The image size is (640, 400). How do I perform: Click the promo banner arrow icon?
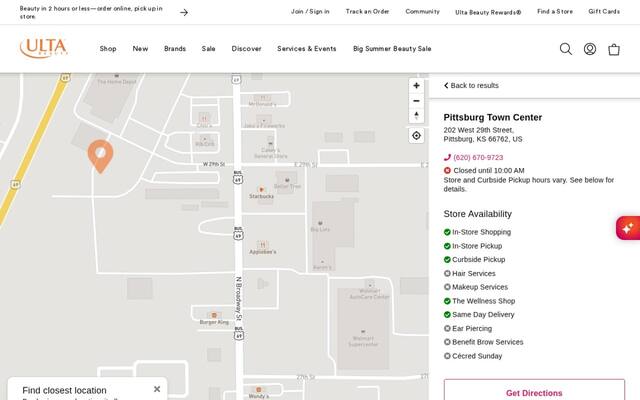coord(184,12)
